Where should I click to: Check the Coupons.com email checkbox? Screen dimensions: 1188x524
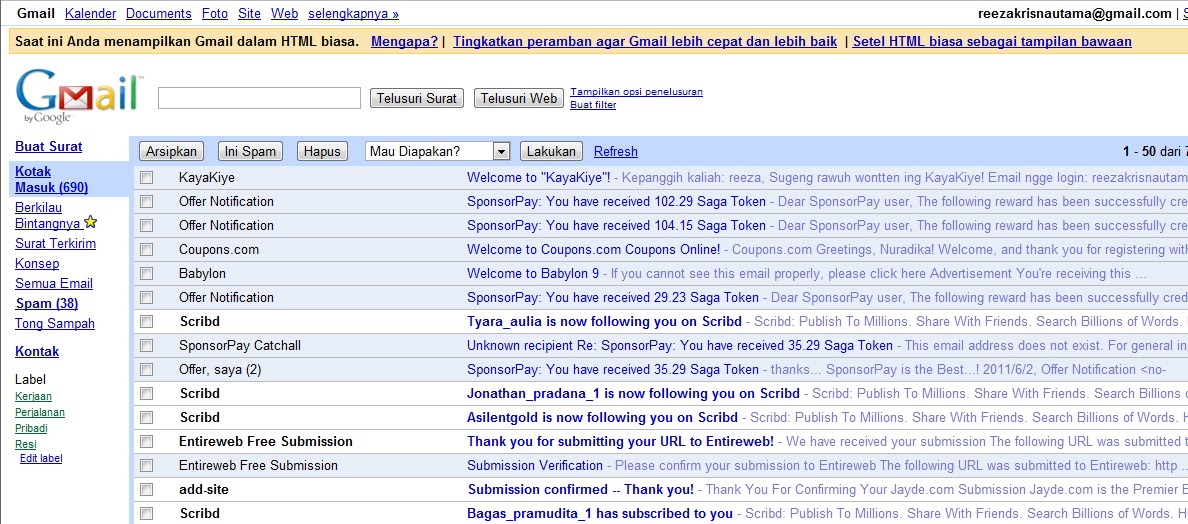tap(146, 250)
